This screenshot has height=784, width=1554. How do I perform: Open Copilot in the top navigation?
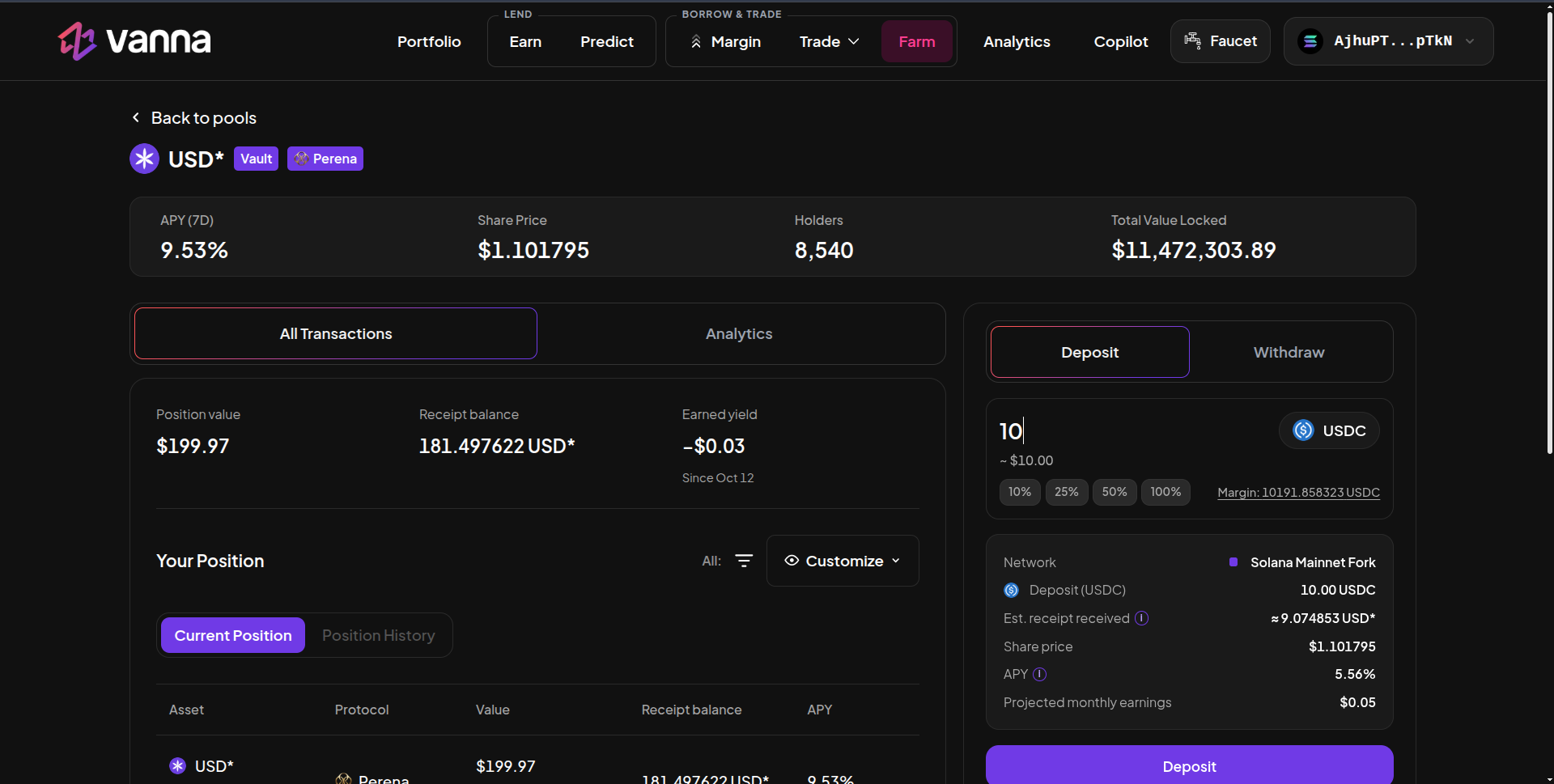[1121, 41]
